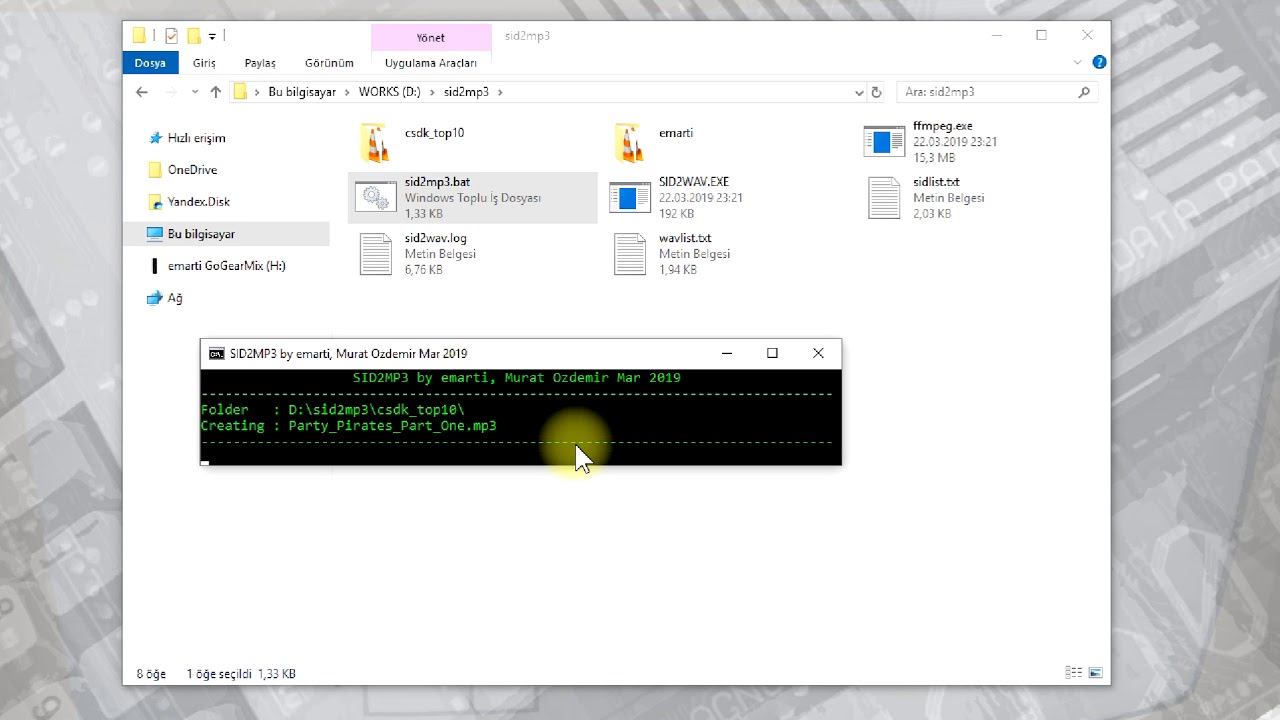The image size is (1280, 720).
Task: Click the new folder quick-access icon
Action: (x=194, y=36)
